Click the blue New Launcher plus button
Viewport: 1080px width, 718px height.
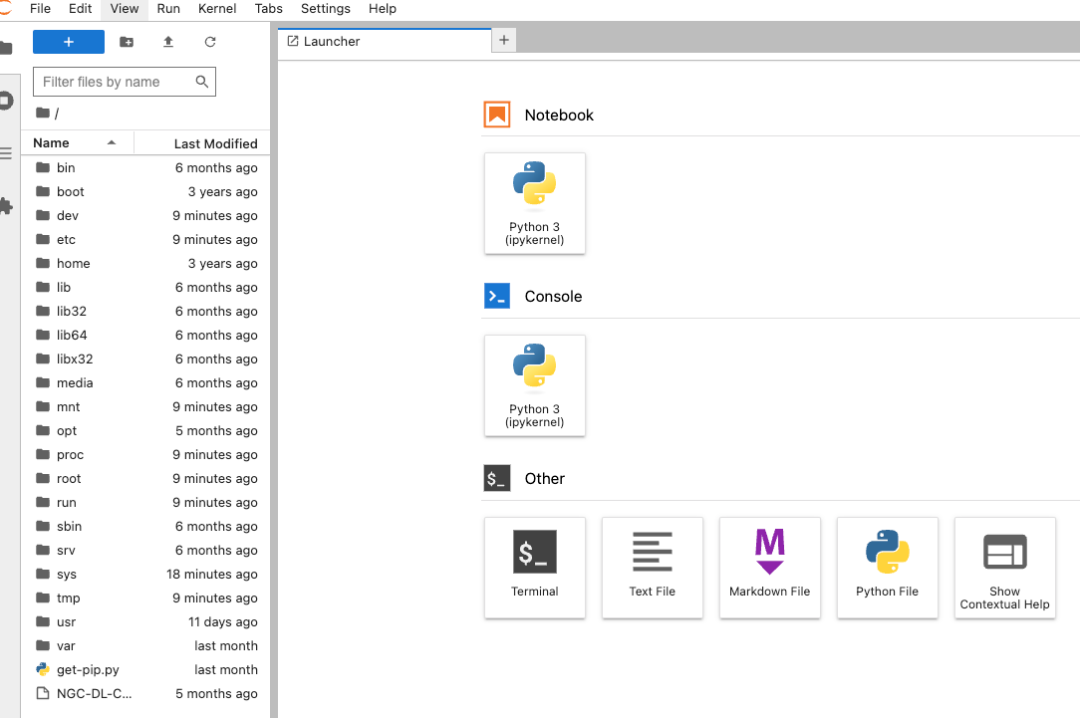pyautogui.click(x=68, y=42)
